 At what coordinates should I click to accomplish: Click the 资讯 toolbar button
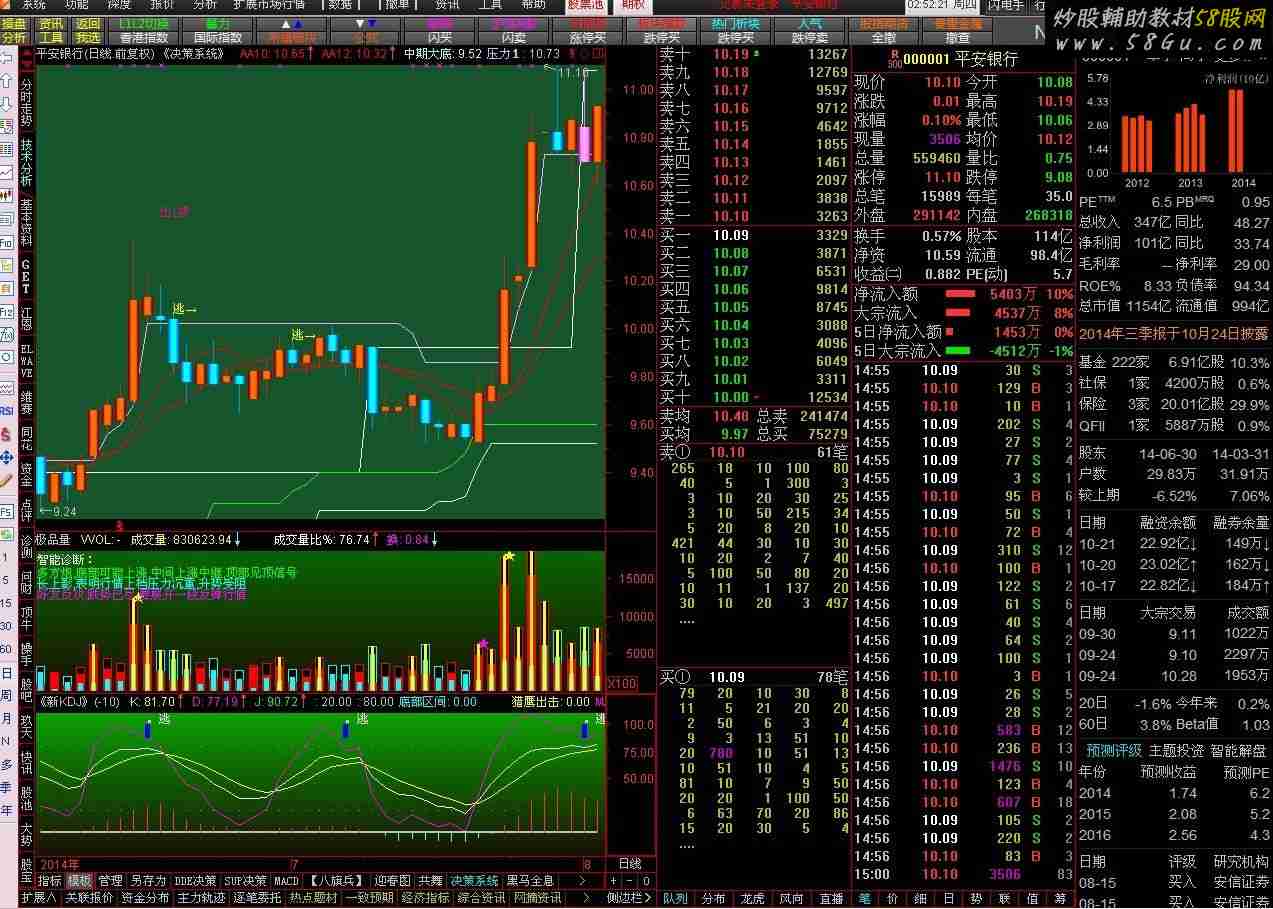coord(51,23)
